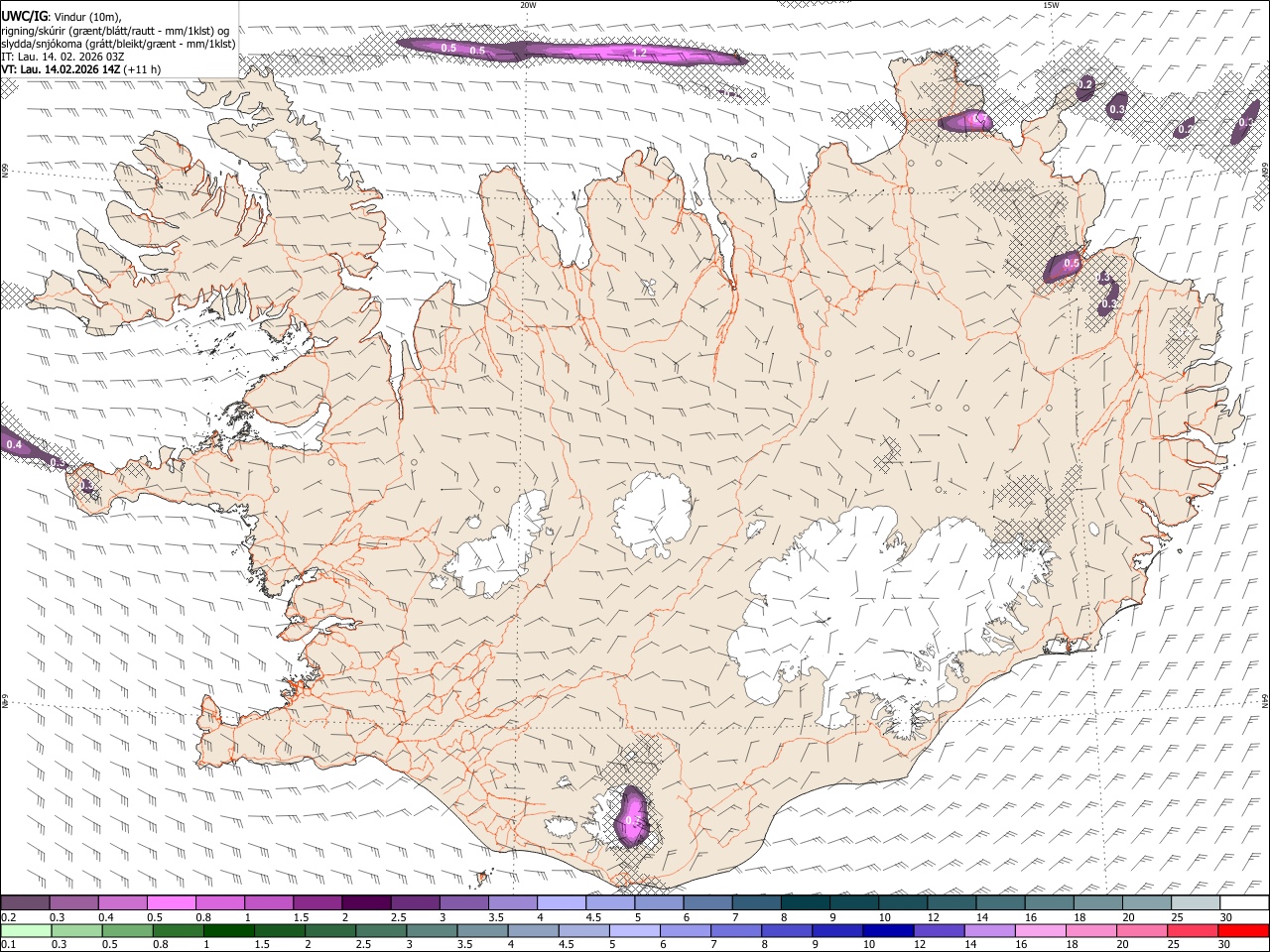Click the 15W longitude label at the top
This screenshot has height=952, width=1270.
pos(1051,5)
